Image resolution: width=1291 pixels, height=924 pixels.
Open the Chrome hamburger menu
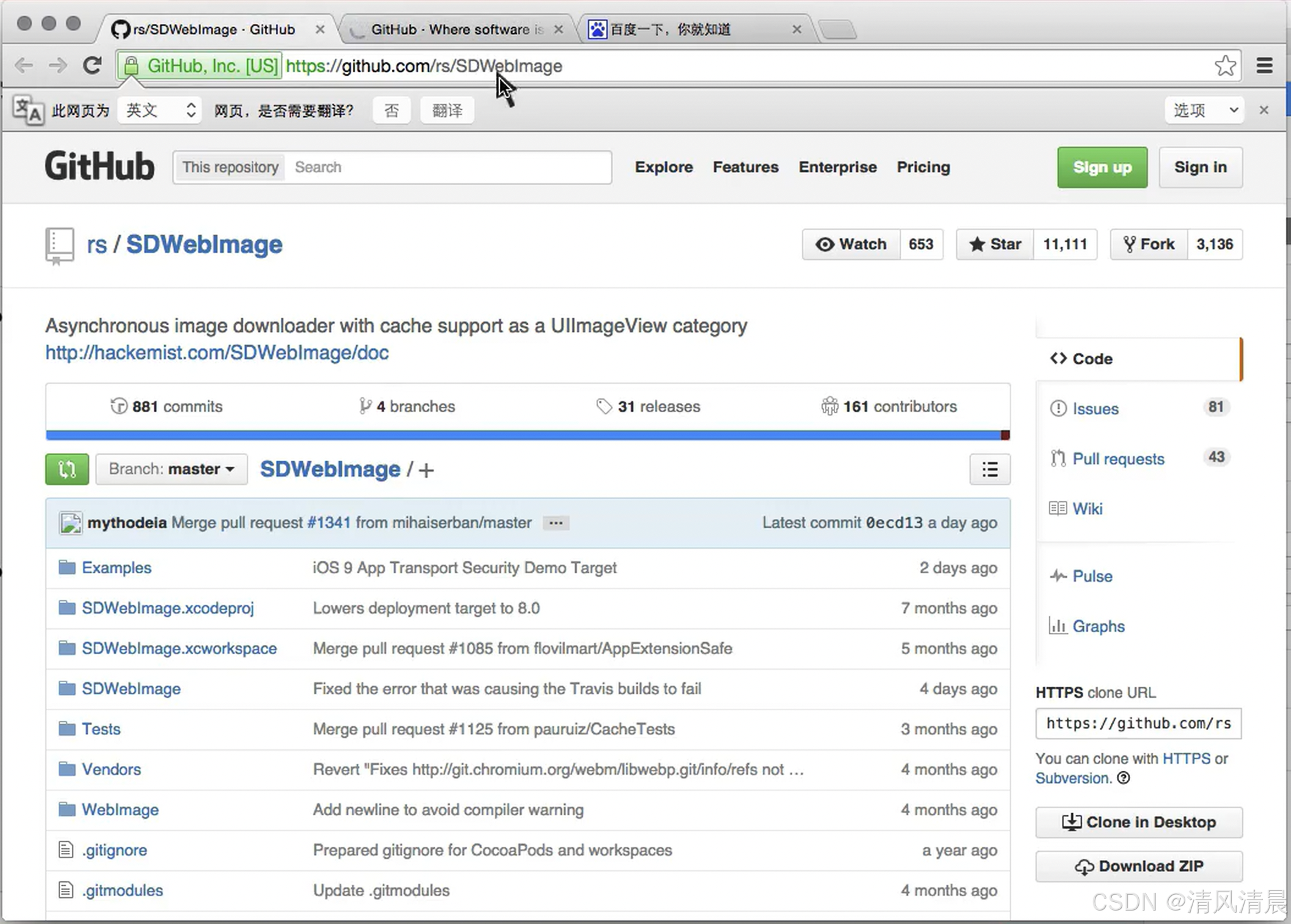[x=1264, y=66]
